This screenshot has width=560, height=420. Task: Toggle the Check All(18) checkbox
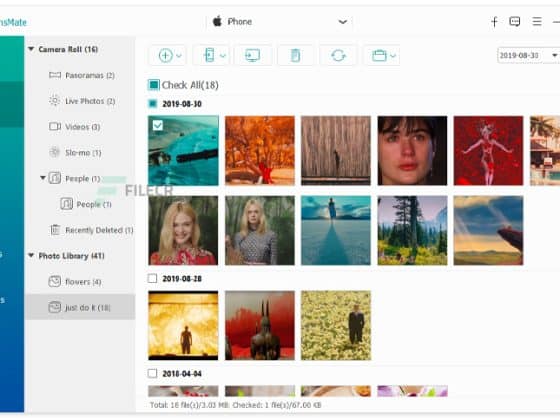154,85
